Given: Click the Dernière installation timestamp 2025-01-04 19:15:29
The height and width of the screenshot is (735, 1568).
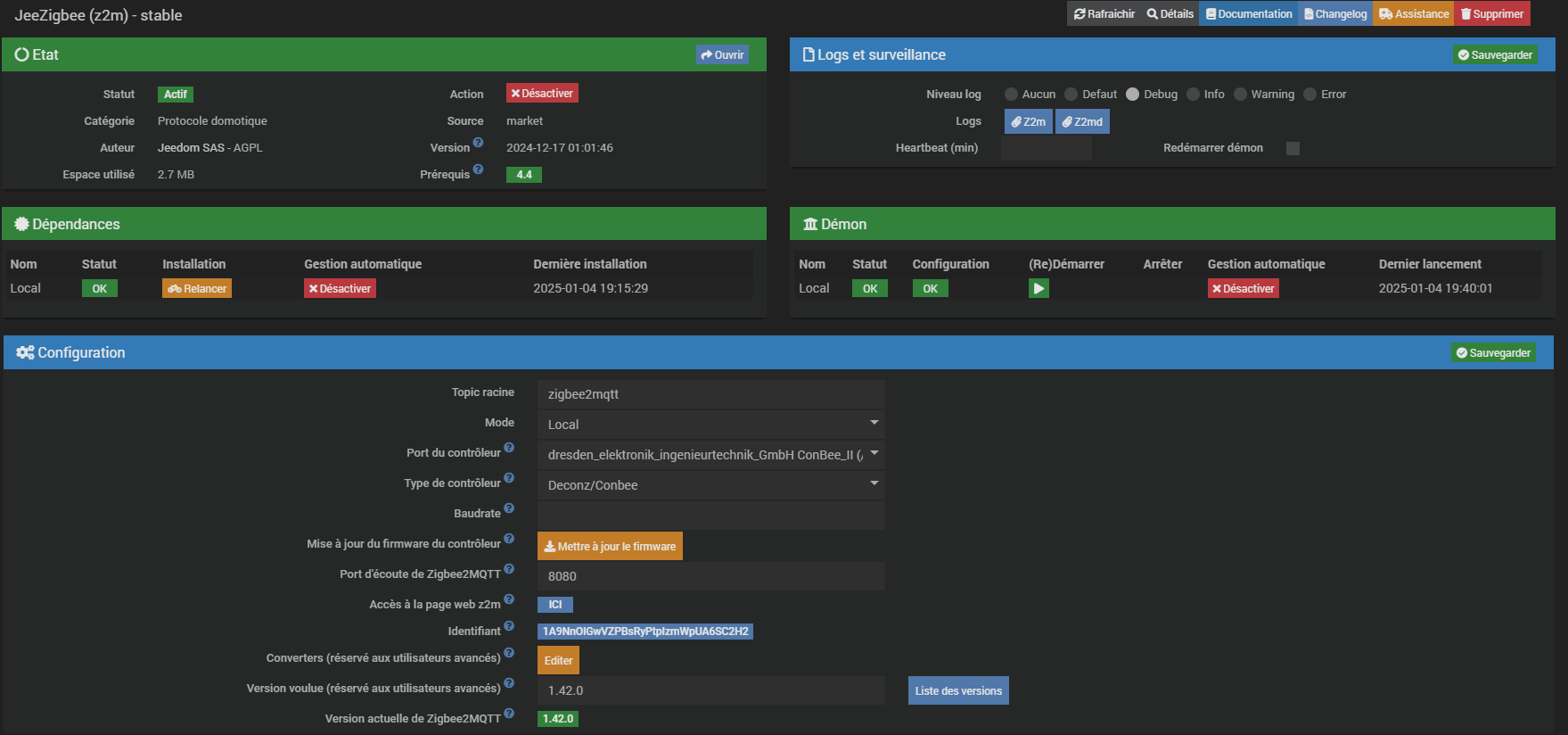Looking at the screenshot, I should (x=591, y=288).
